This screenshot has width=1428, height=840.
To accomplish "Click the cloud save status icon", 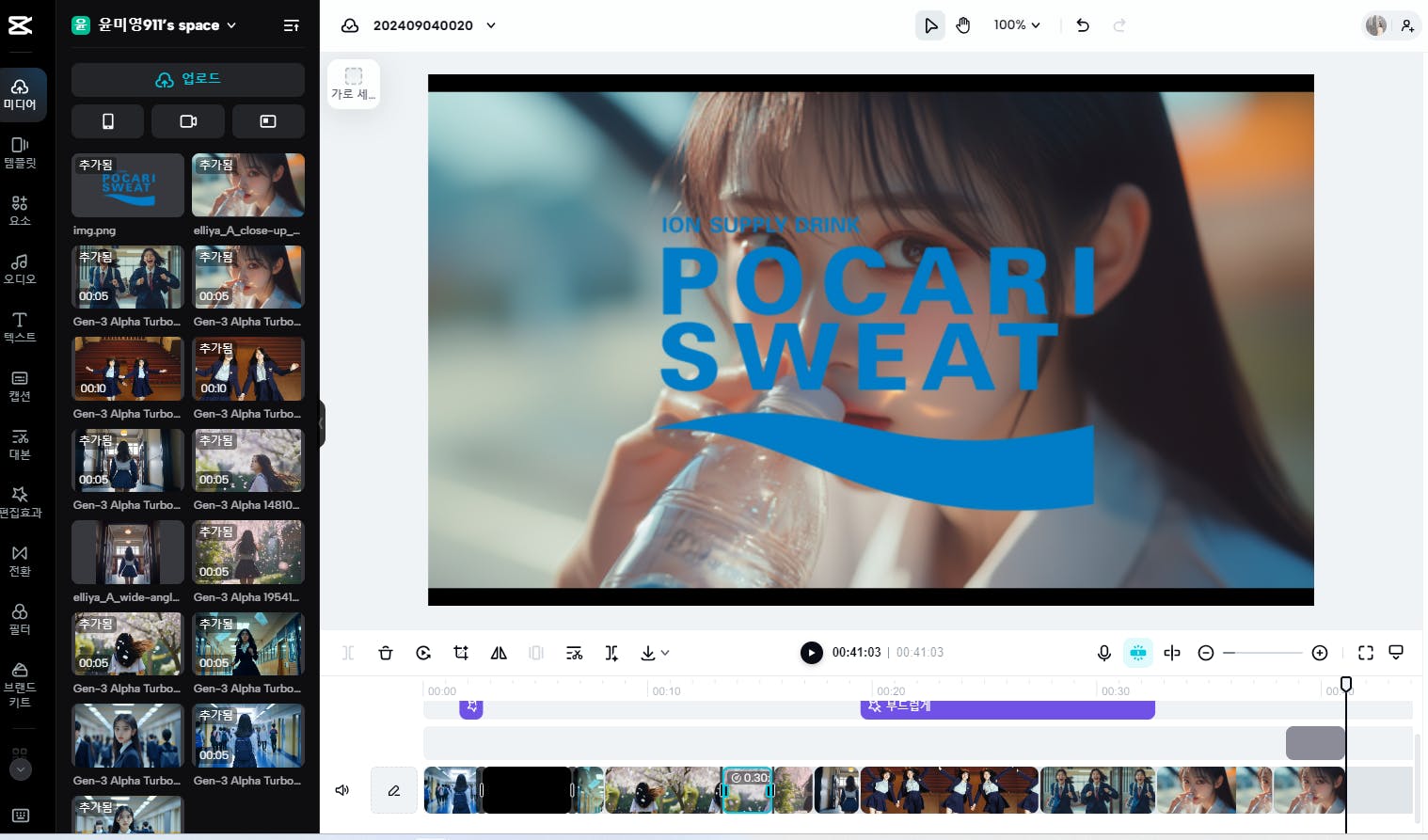I will [x=350, y=25].
